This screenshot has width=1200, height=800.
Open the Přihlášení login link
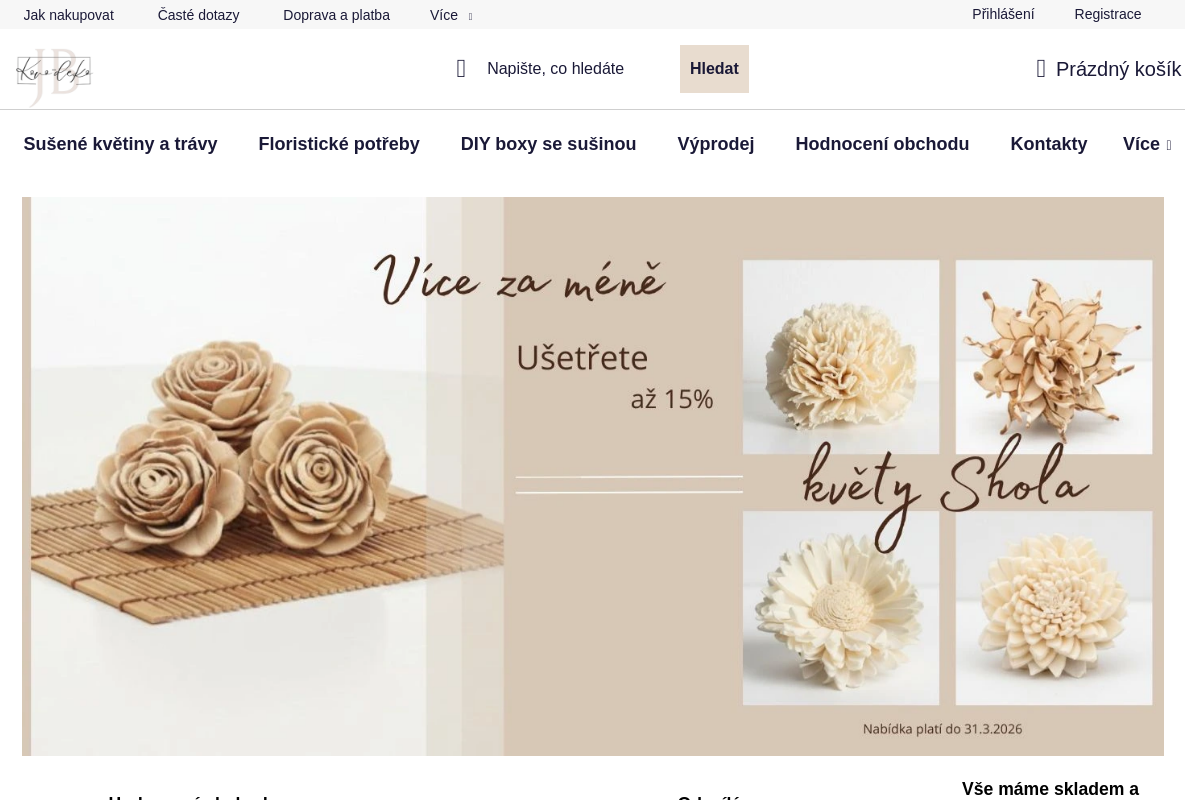coord(1003,14)
